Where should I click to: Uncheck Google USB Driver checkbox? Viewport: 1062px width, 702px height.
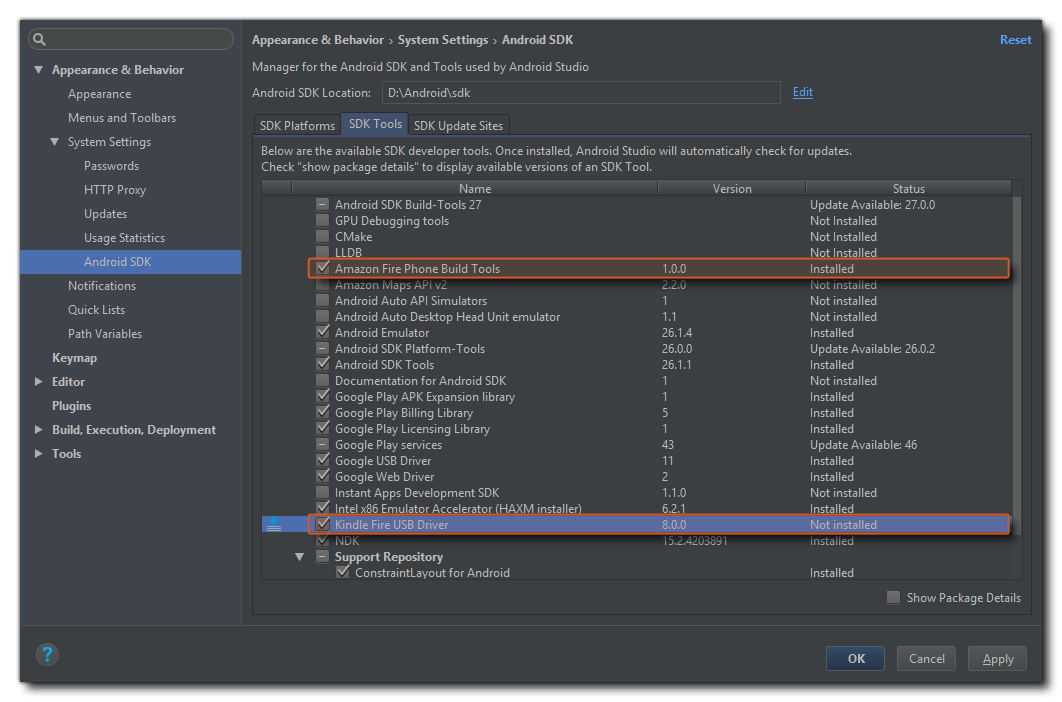pos(323,461)
